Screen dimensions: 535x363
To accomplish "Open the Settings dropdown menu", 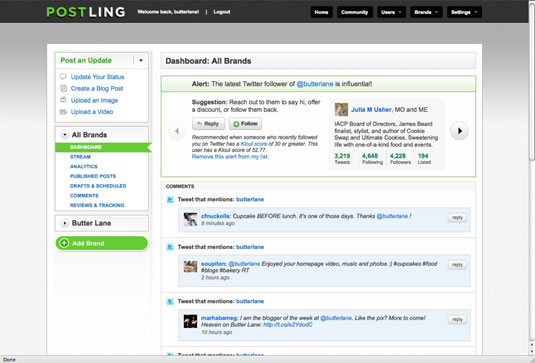I will pyautogui.click(x=464, y=12).
